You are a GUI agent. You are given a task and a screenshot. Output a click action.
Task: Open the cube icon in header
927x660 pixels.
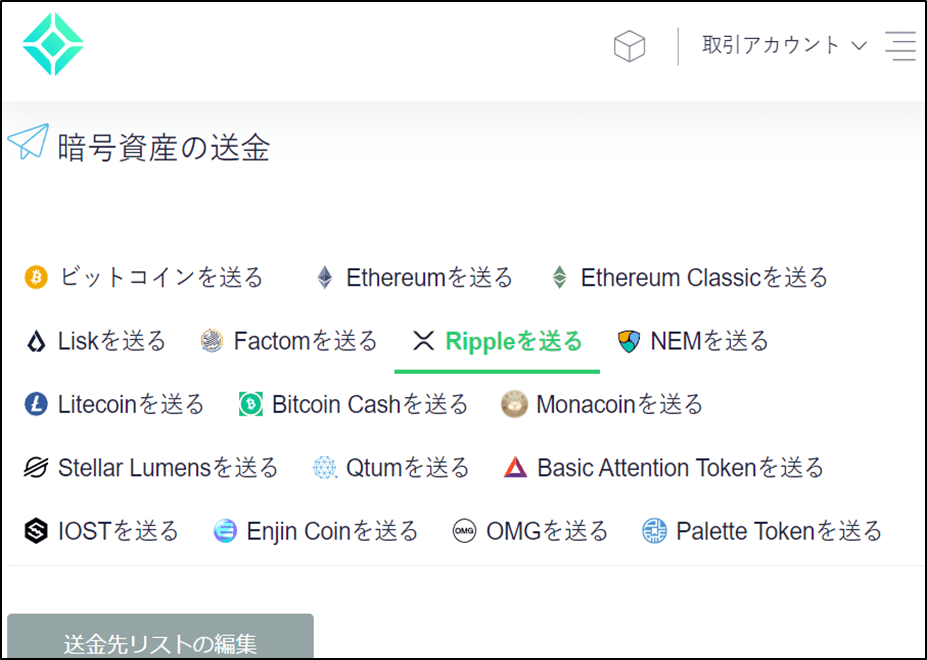coord(630,46)
